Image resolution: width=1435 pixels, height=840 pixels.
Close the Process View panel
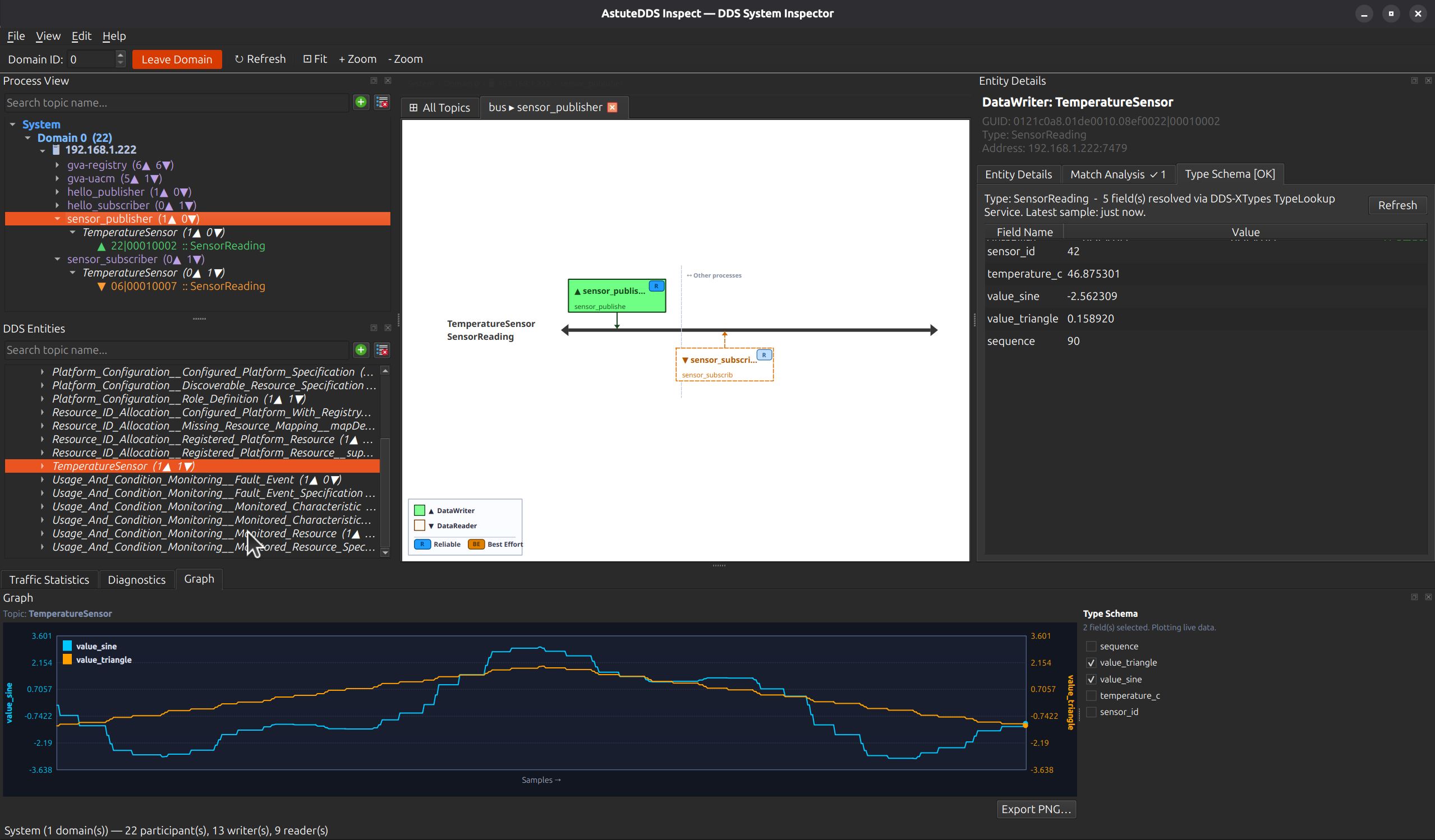[388, 81]
